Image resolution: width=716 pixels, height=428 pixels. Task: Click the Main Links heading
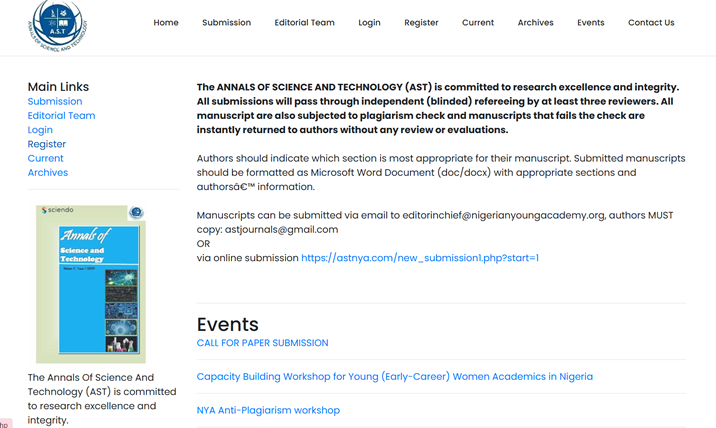(58, 87)
